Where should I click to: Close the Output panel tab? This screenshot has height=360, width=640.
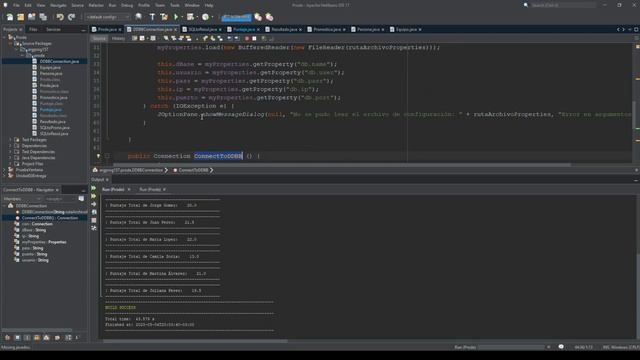pyautogui.click(x=107, y=180)
